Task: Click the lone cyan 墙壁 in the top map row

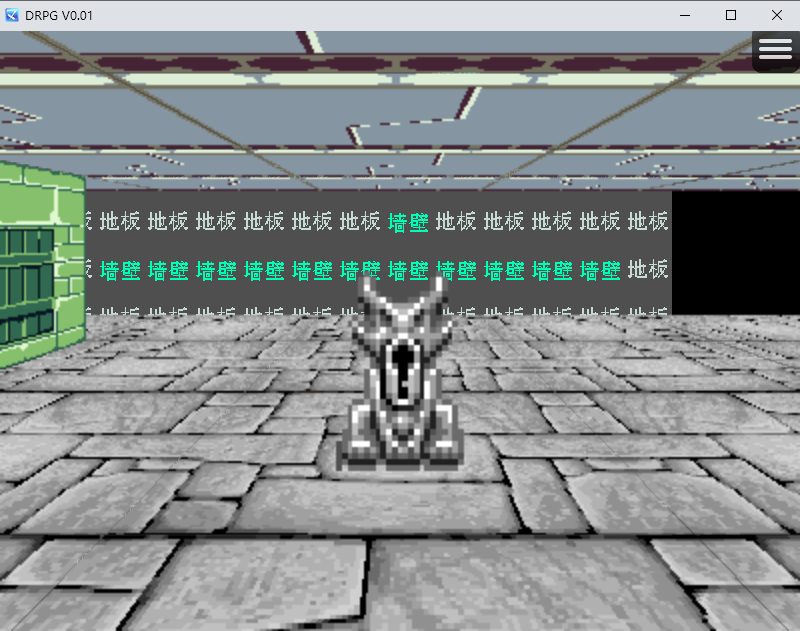Action: (408, 222)
